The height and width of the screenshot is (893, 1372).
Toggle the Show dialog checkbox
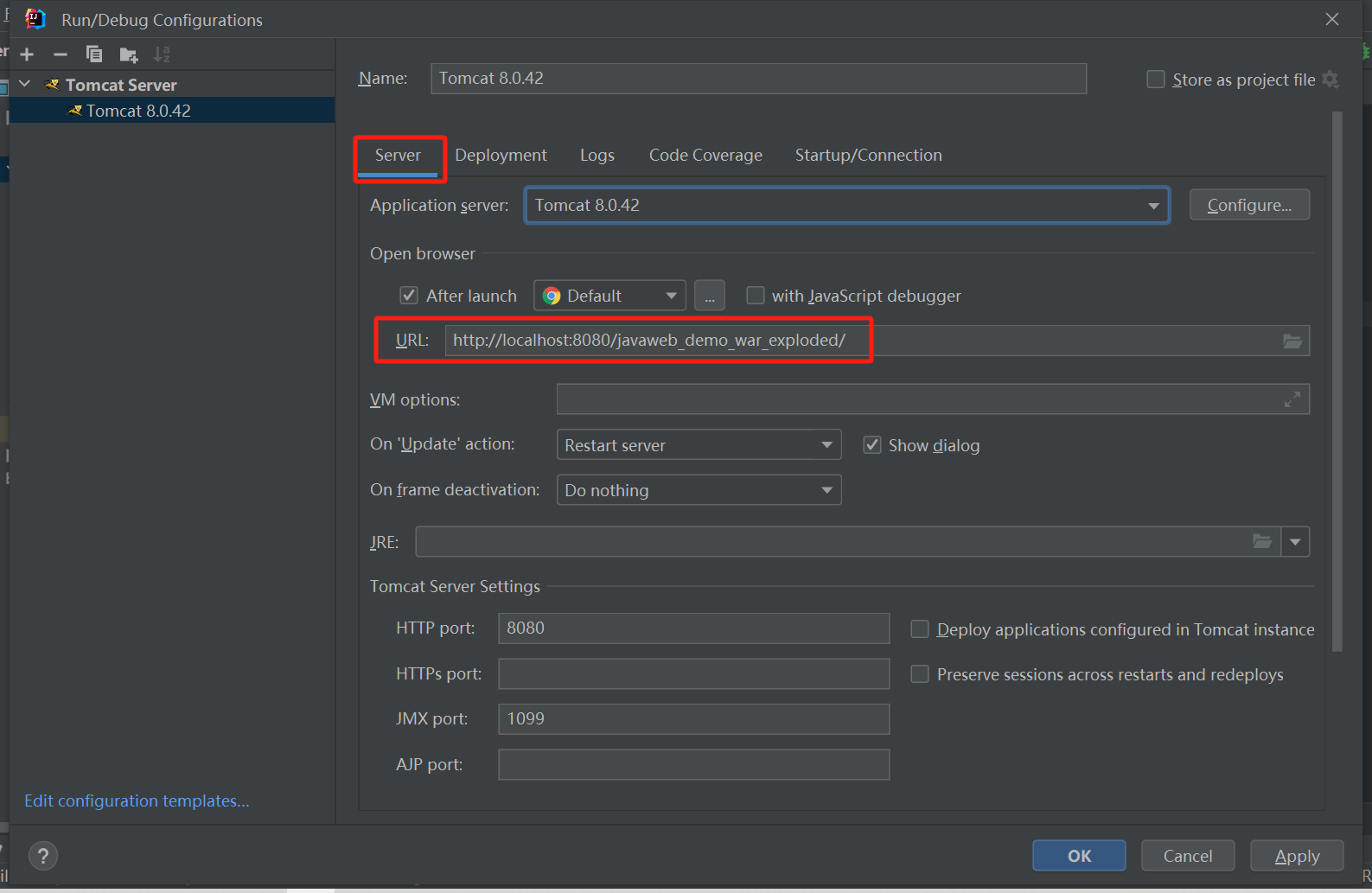pos(872,445)
